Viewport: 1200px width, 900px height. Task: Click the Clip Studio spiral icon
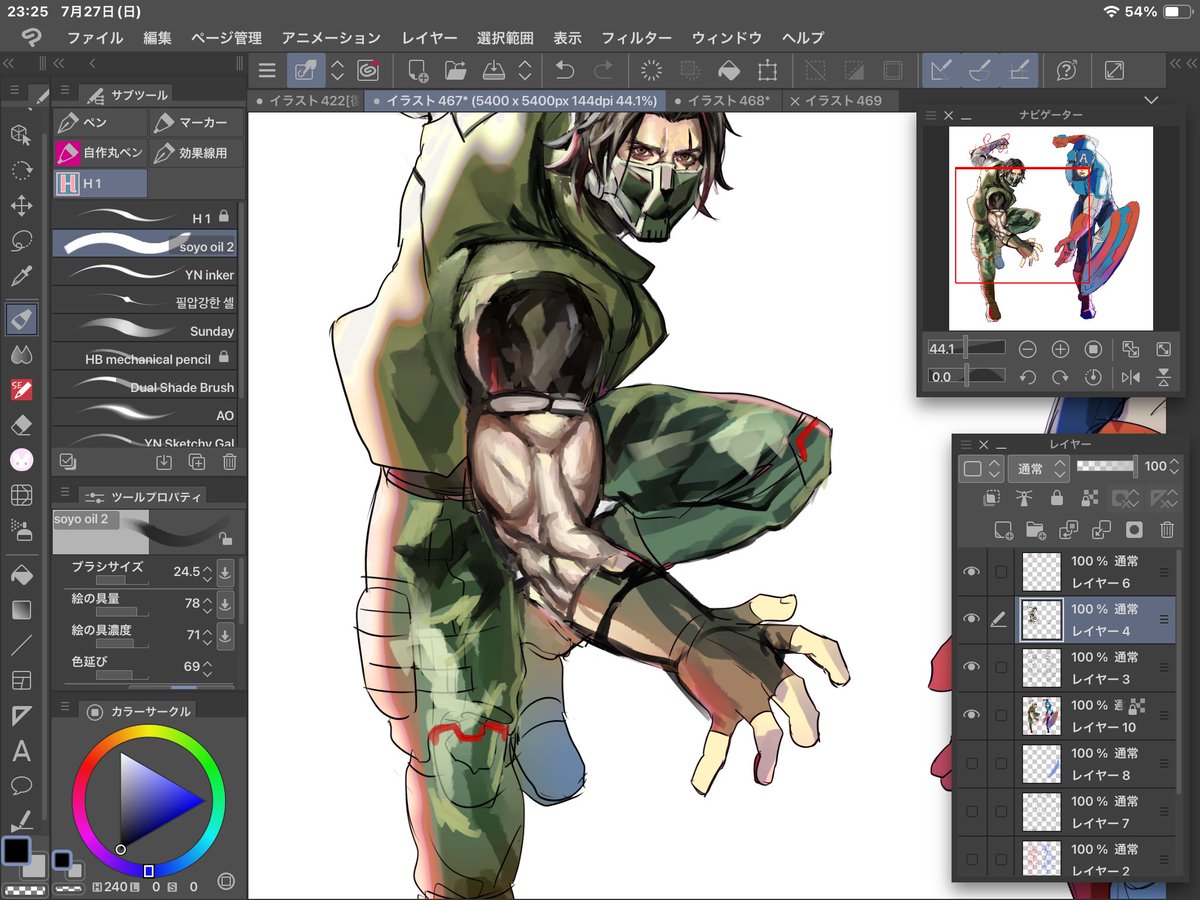368,70
